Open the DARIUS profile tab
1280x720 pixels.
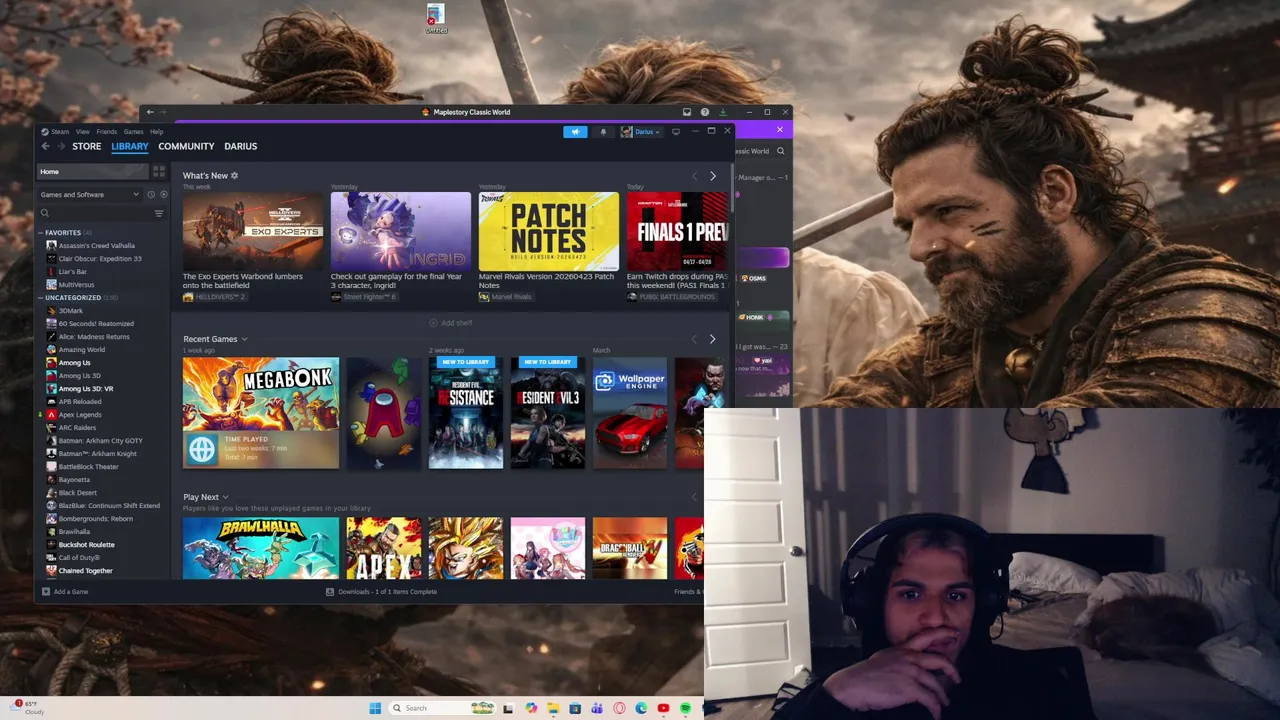(x=241, y=146)
